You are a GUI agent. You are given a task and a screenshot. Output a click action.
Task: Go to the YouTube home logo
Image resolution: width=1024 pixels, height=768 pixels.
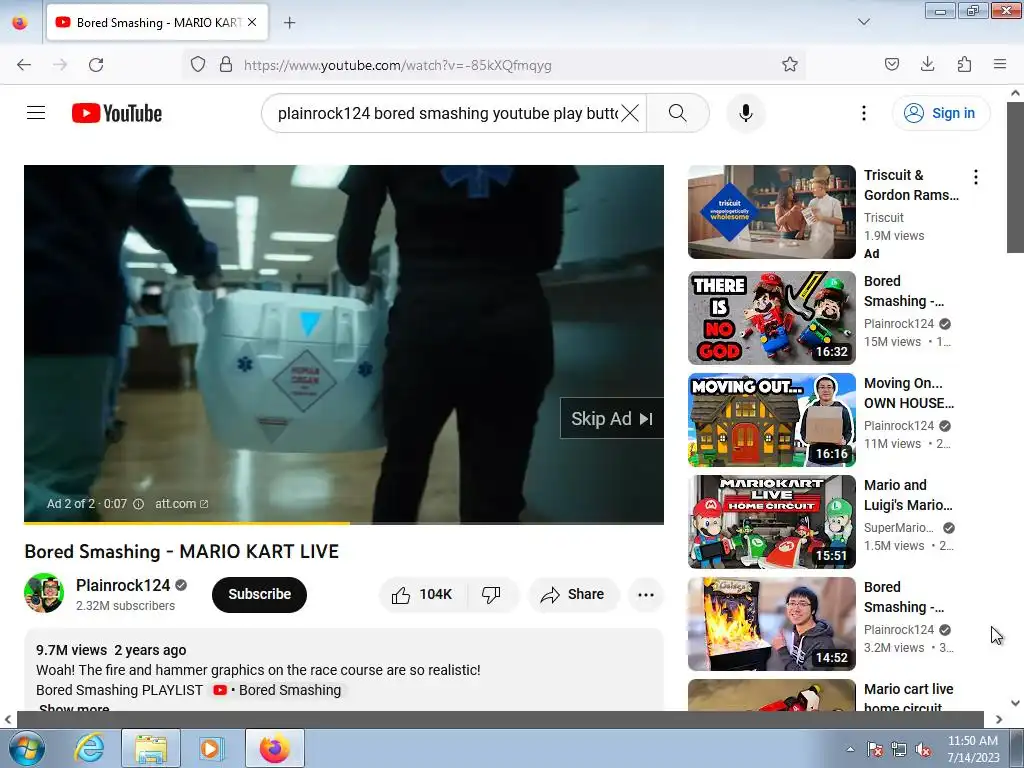click(x=117, y=113)
